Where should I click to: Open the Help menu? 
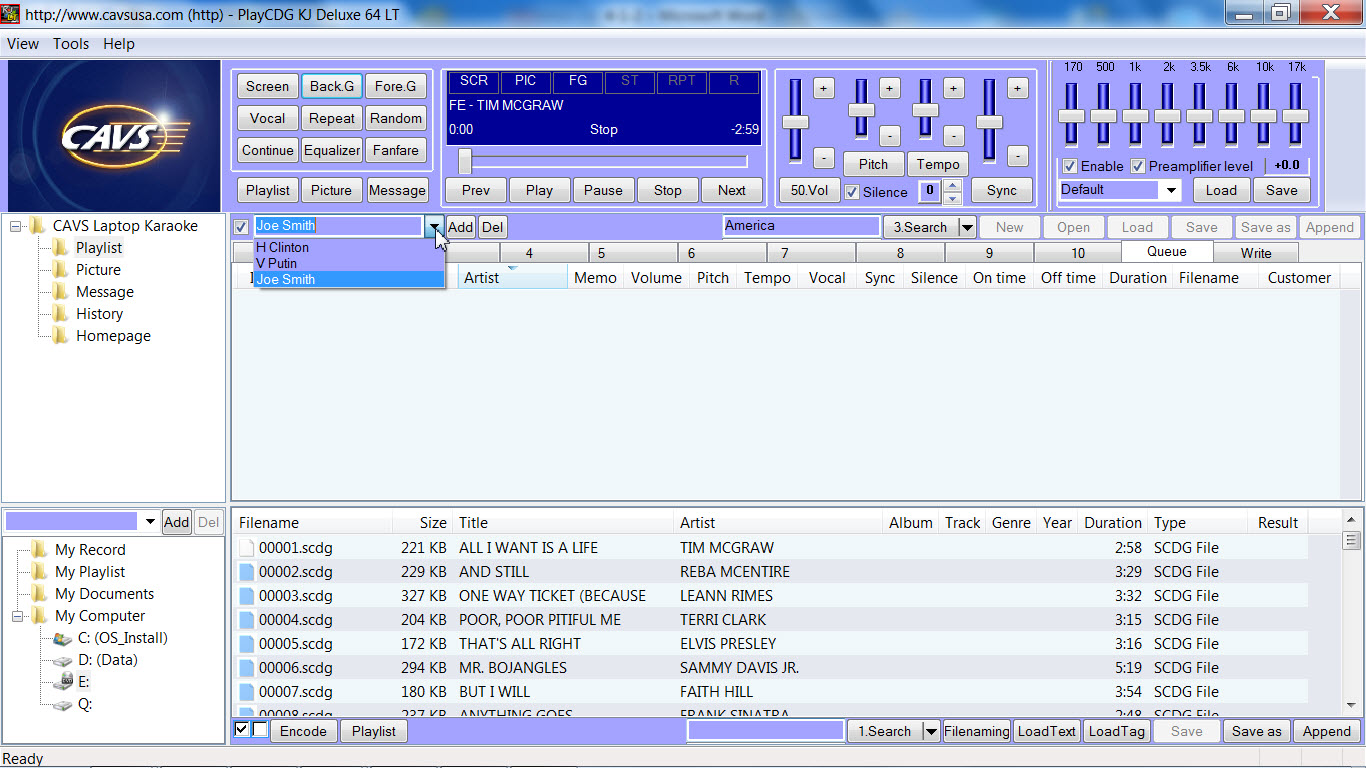coord(119,44)
